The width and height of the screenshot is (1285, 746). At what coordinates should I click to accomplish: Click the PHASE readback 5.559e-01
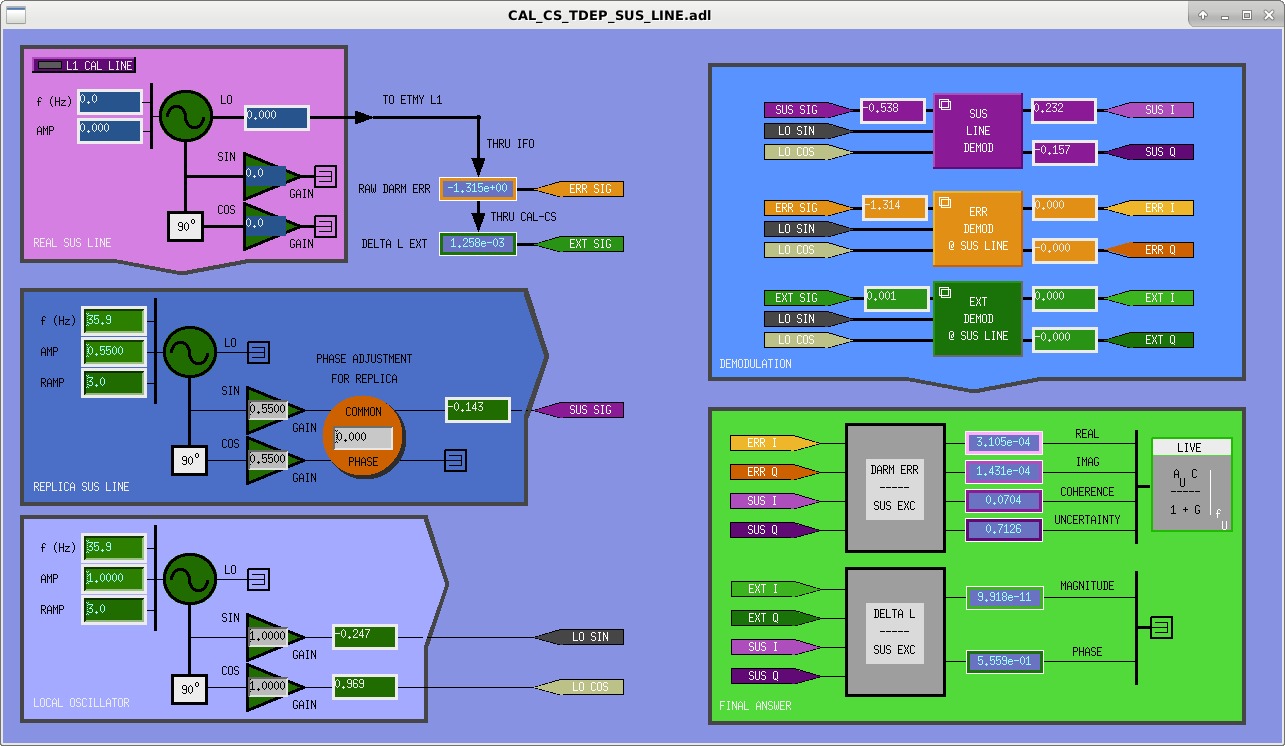[1006, 662]
